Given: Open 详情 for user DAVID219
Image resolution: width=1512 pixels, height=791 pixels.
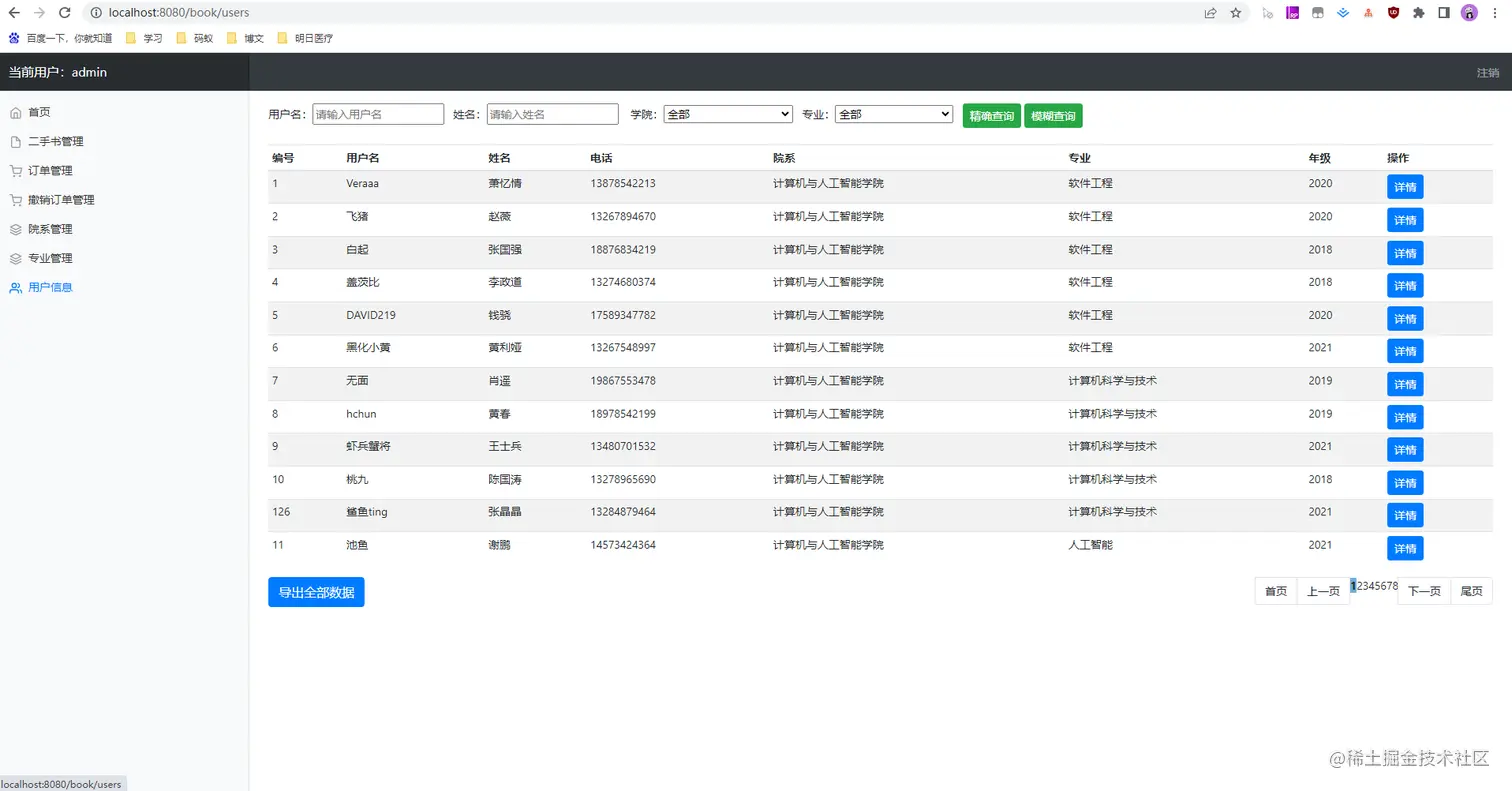Looking at the screenshot, I should pyautogui.click(x=1405, y=318).
